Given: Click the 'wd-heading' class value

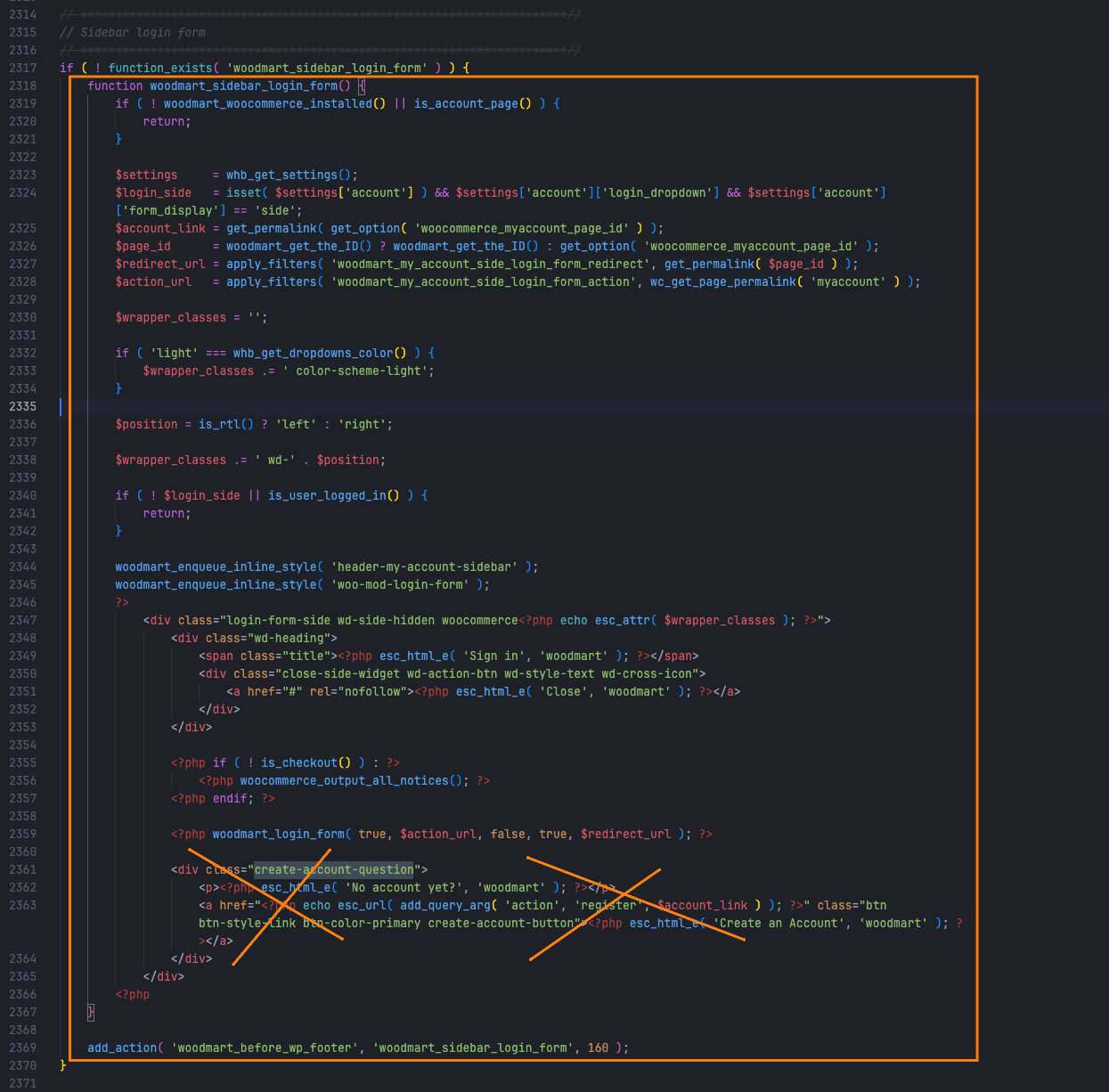Looking at the screenshot, I should (289, 638).
